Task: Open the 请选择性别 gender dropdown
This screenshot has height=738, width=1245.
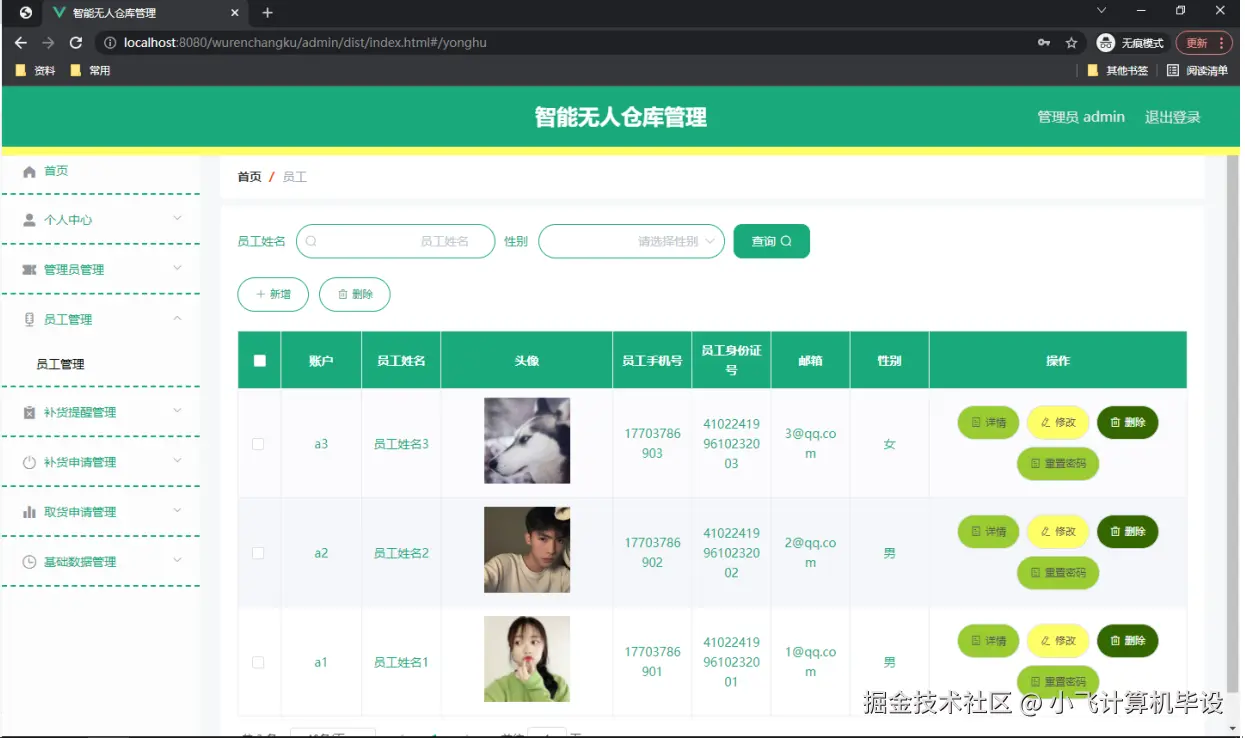Action: (631, 241)
